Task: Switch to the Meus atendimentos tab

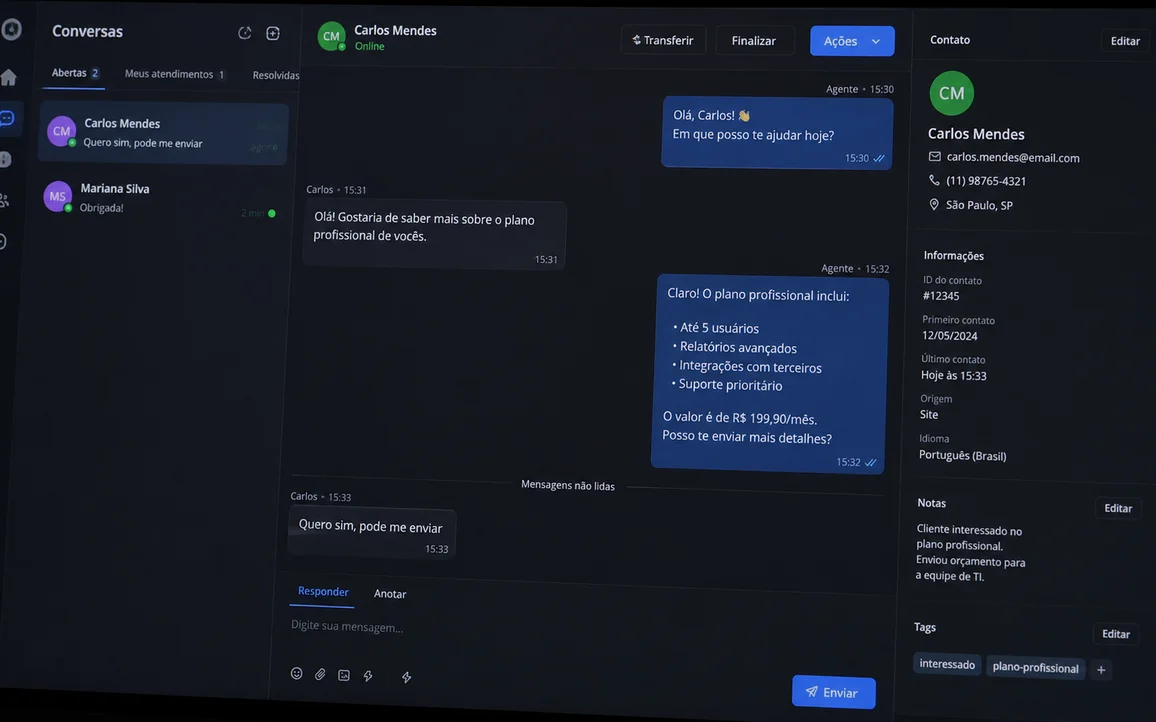Action: 175,74
